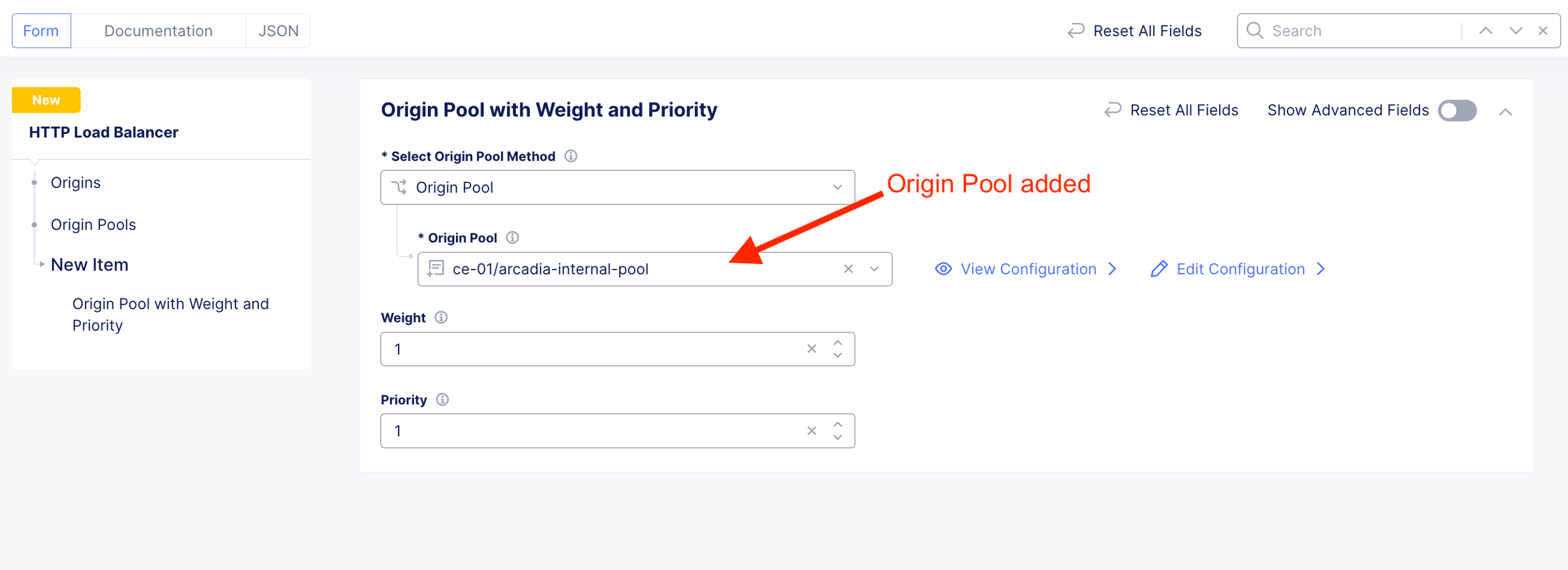The width and height of the screenshot is (1568, 570).
Task: Collapse the Origin Pool with Weight section
Action: pyautogui.click(x=1506, y=112)
